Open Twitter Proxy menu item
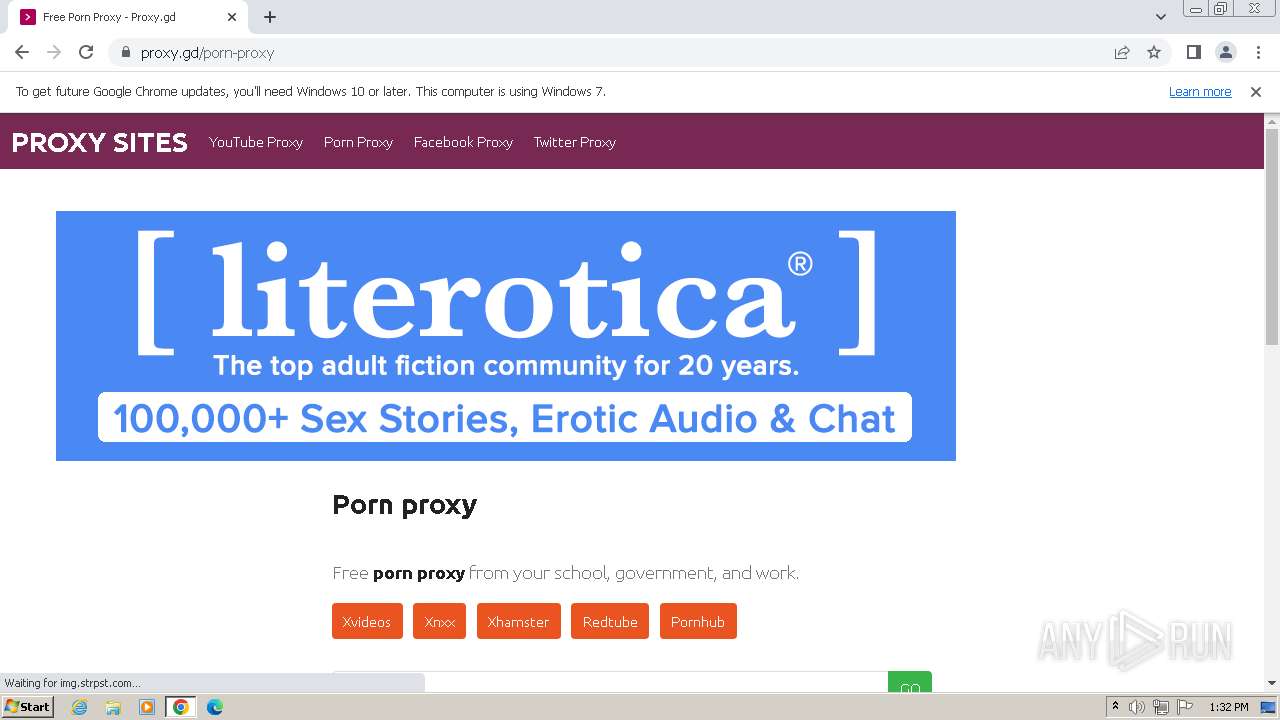Viewport: 1280px width, 720px height. [574, 142]
